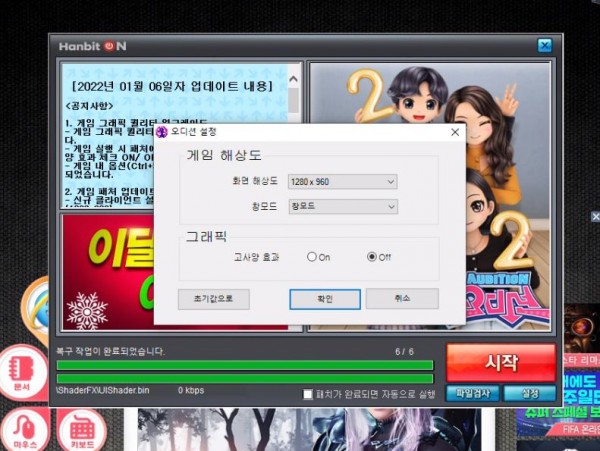Click the 키보드 keyboard icon
Screen dimensions: 600x451
82,430
